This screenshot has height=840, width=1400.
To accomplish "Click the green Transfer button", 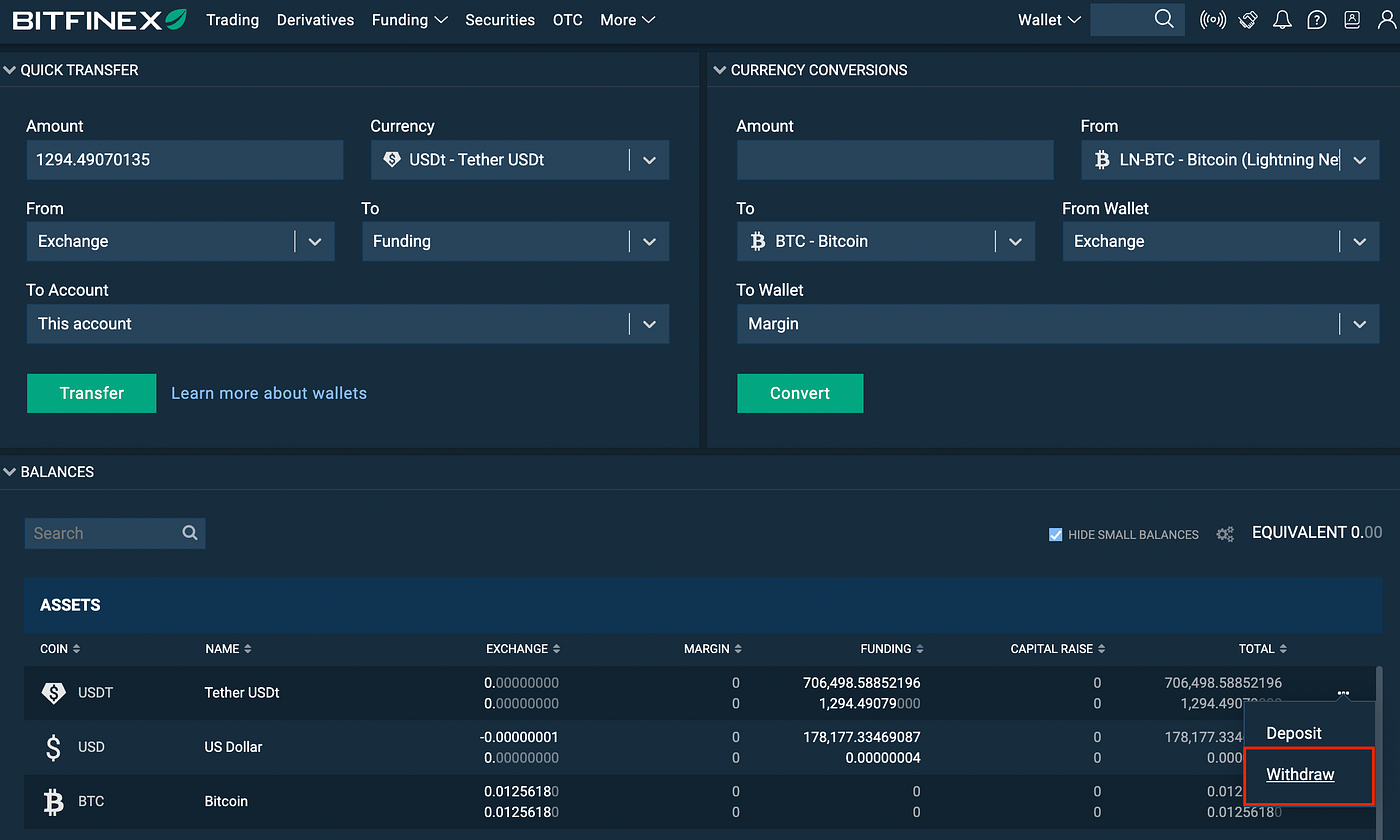I will click(92, 393).
